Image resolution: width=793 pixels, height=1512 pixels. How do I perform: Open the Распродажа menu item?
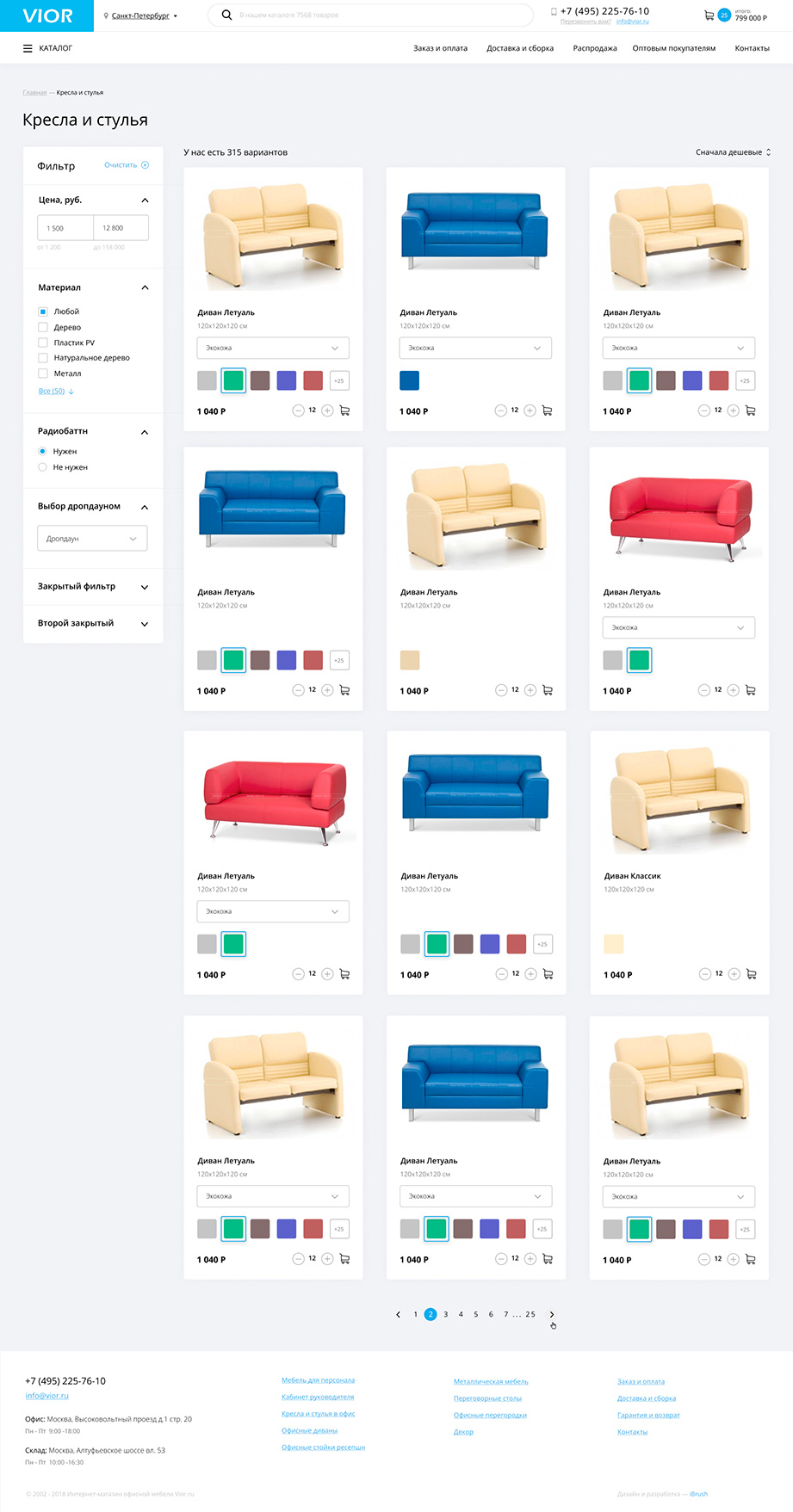595,48
